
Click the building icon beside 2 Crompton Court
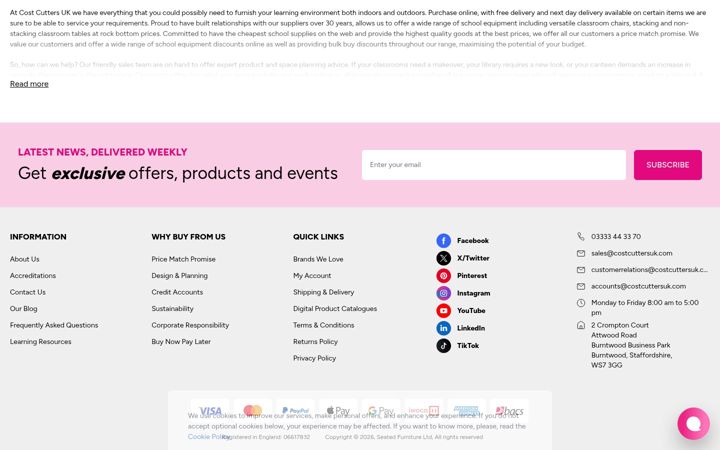[581, 325]
